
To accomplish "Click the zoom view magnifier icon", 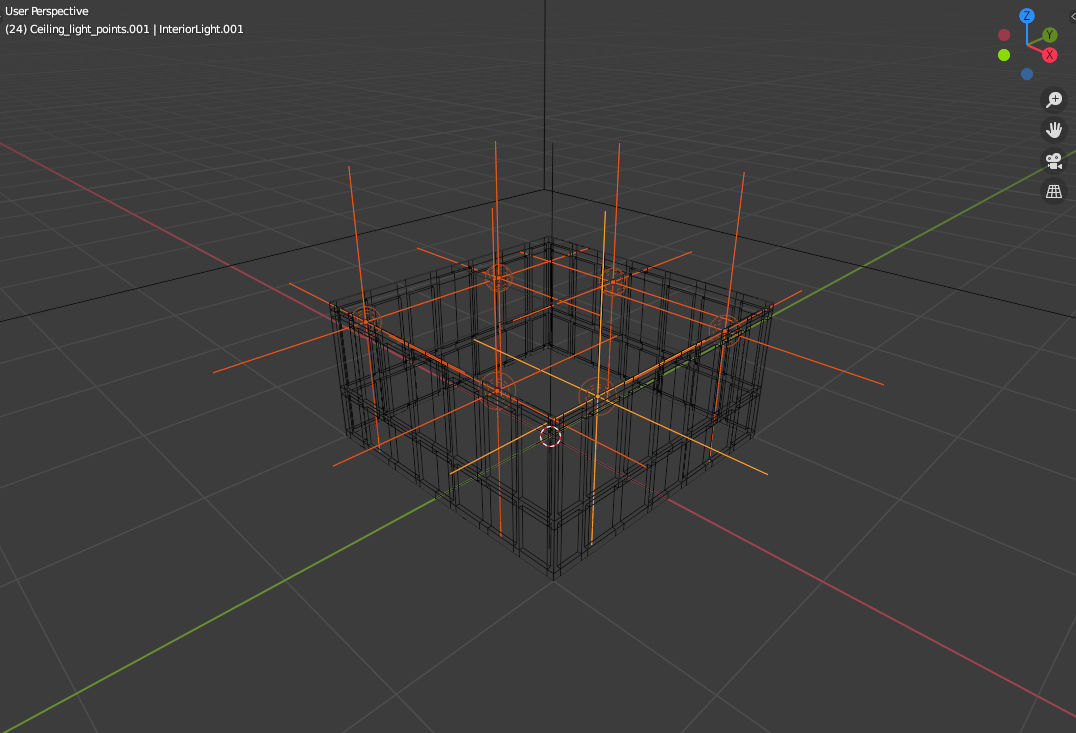I will click(1053, 100).
